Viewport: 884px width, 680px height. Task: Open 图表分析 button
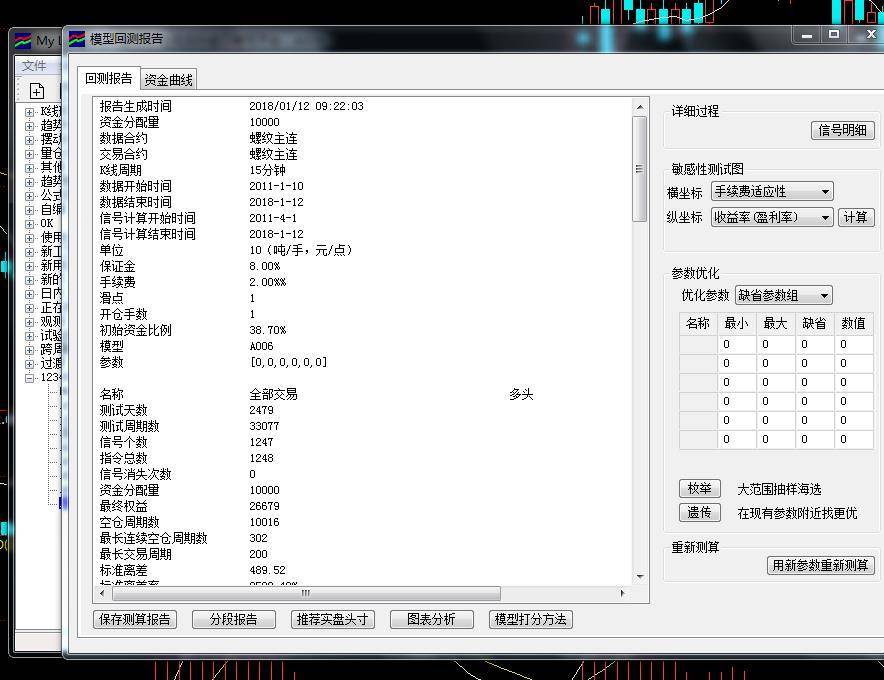tap(432, 619)
